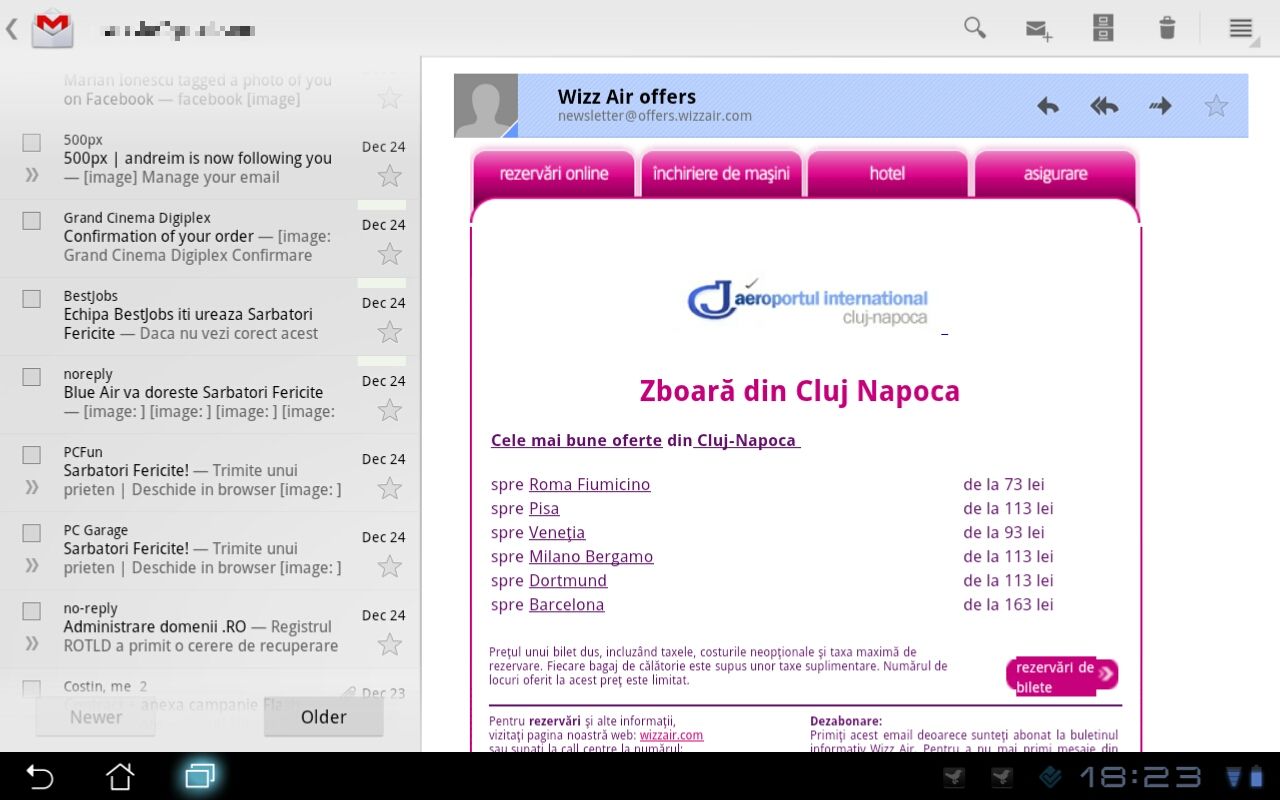Open the overflow menu icon in the top bar
Viewport: 1280px width, 800px height.
(1240, 28)
